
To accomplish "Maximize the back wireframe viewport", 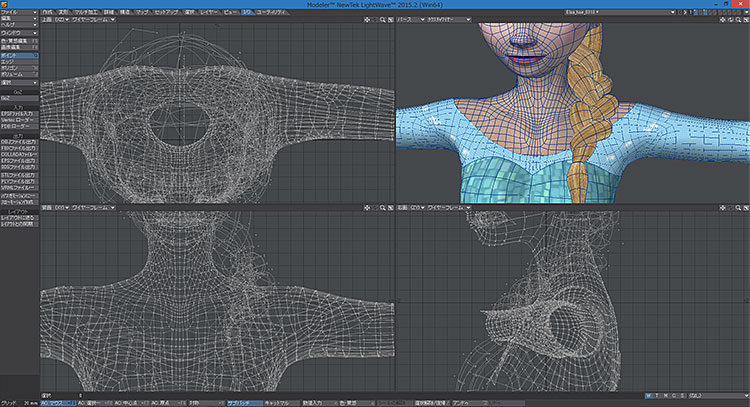I will [390, 208].
